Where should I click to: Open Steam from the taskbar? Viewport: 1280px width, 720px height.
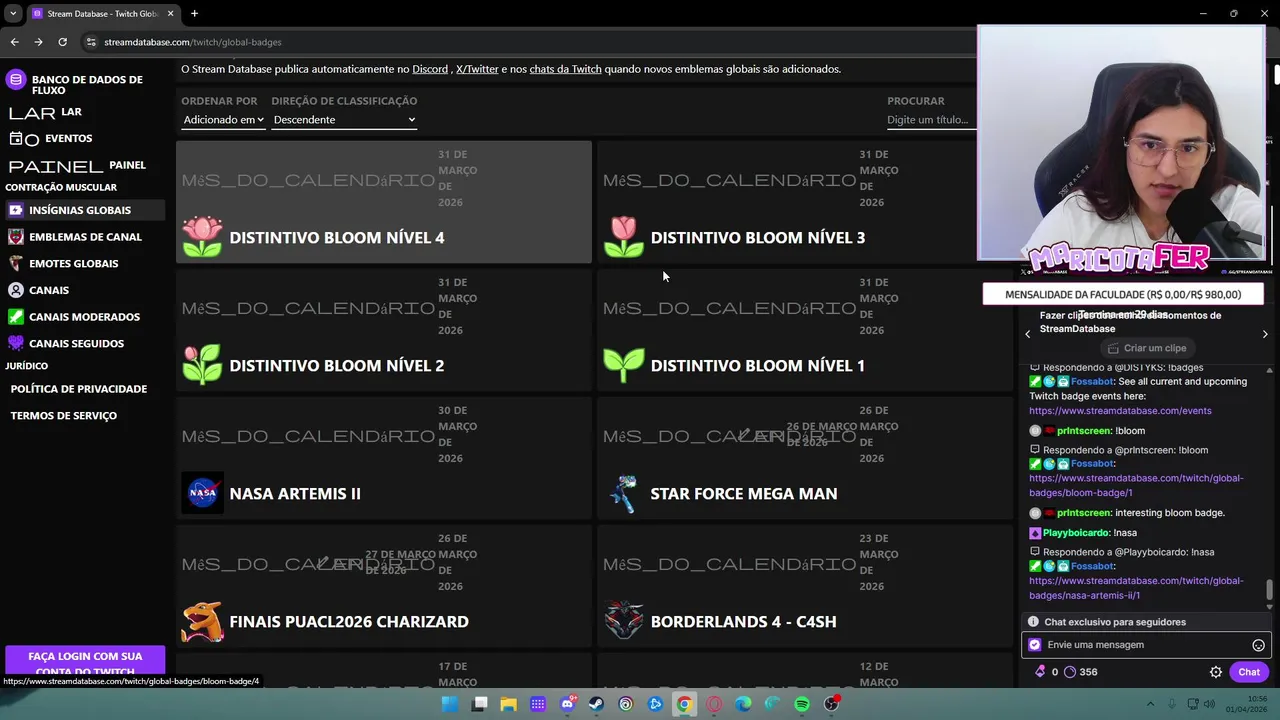596,704
